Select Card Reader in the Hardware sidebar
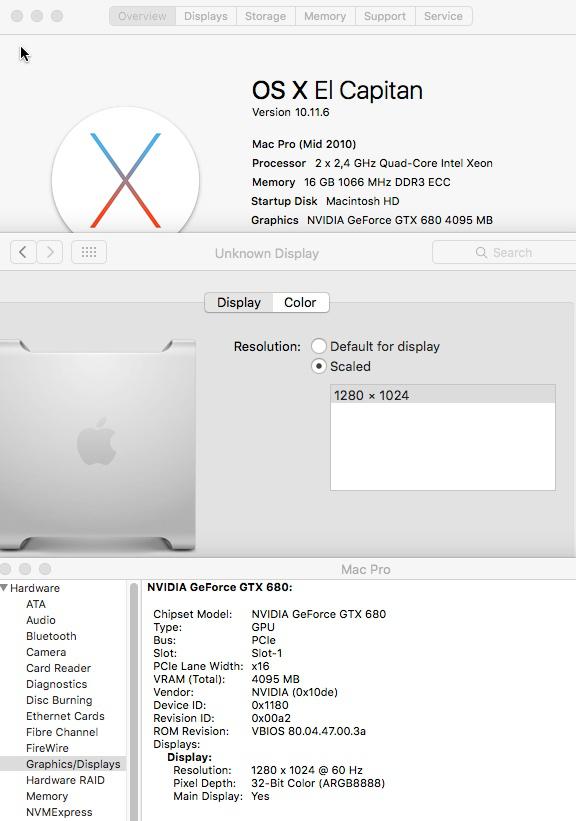 point(59,668)
